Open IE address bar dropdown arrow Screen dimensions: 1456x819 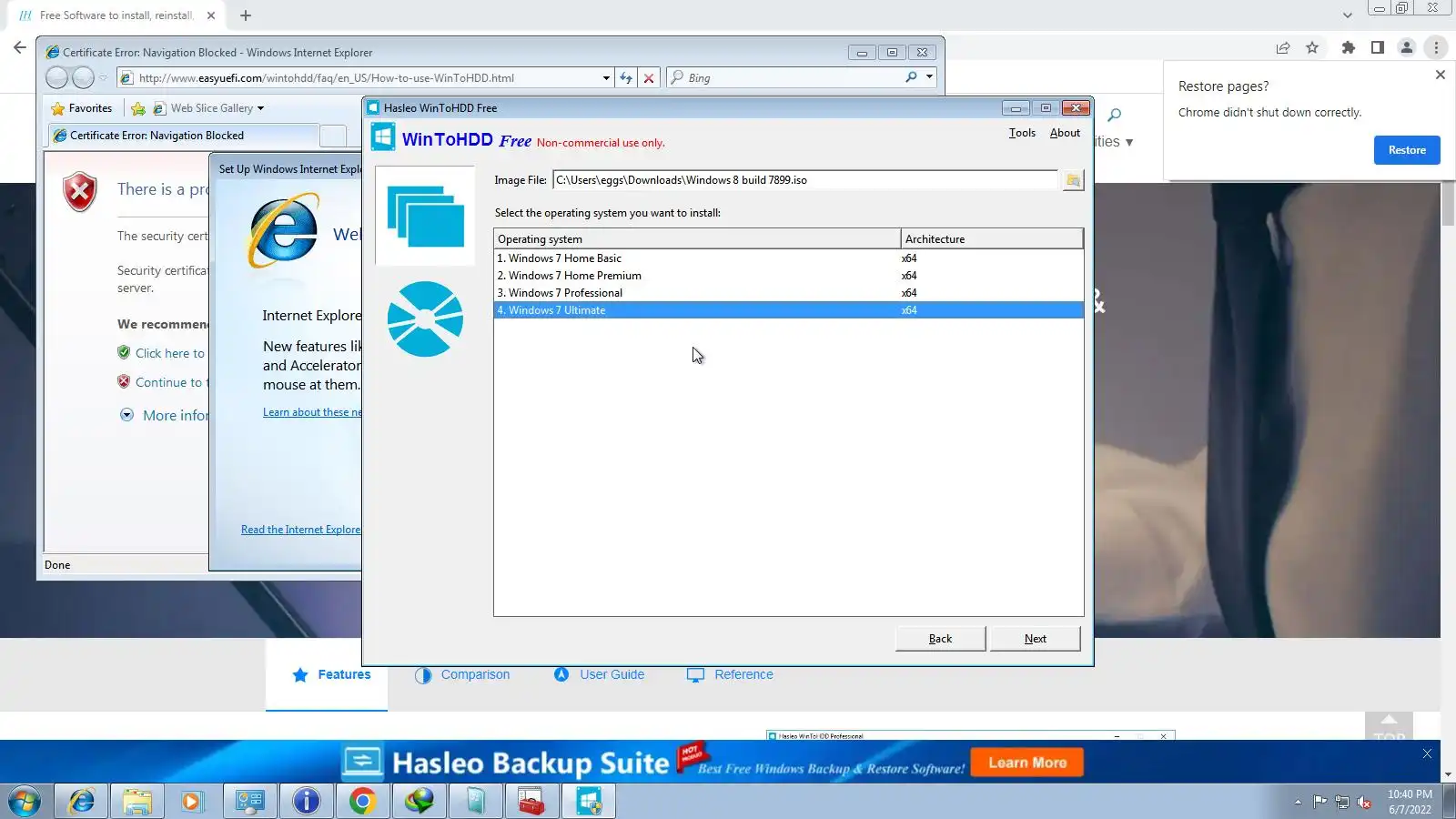click(x=606, y=78)
